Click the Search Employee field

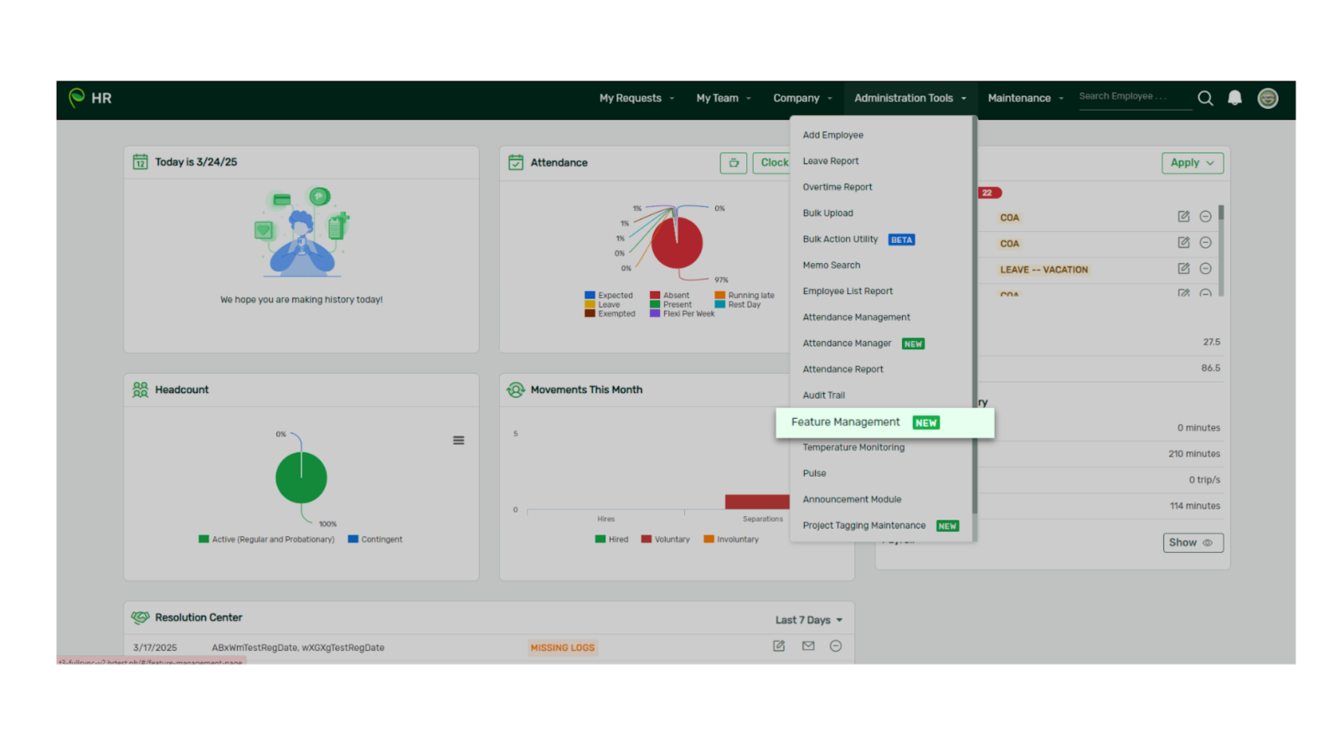[1135, 97]
